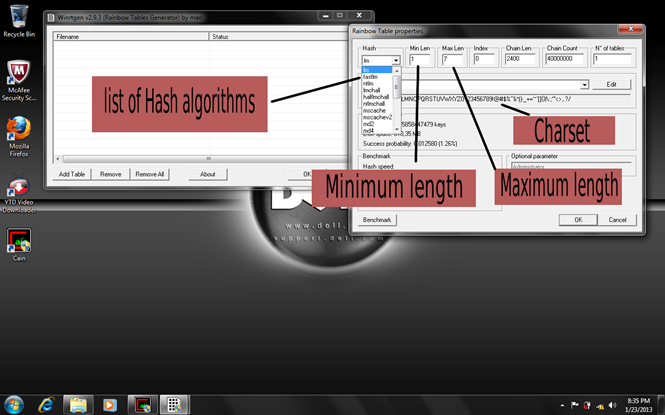Select "ntlm" in the hash list
The height and width of the screenshot is (415, 665).
[370, 83]
